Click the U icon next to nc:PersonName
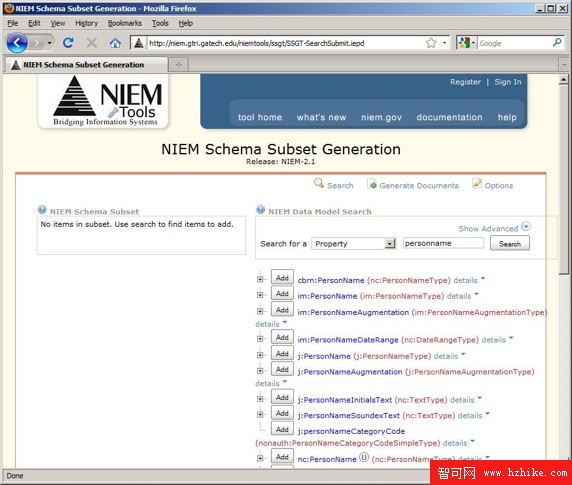The height and width of the screenshot is (485, 572). [364, 457]
